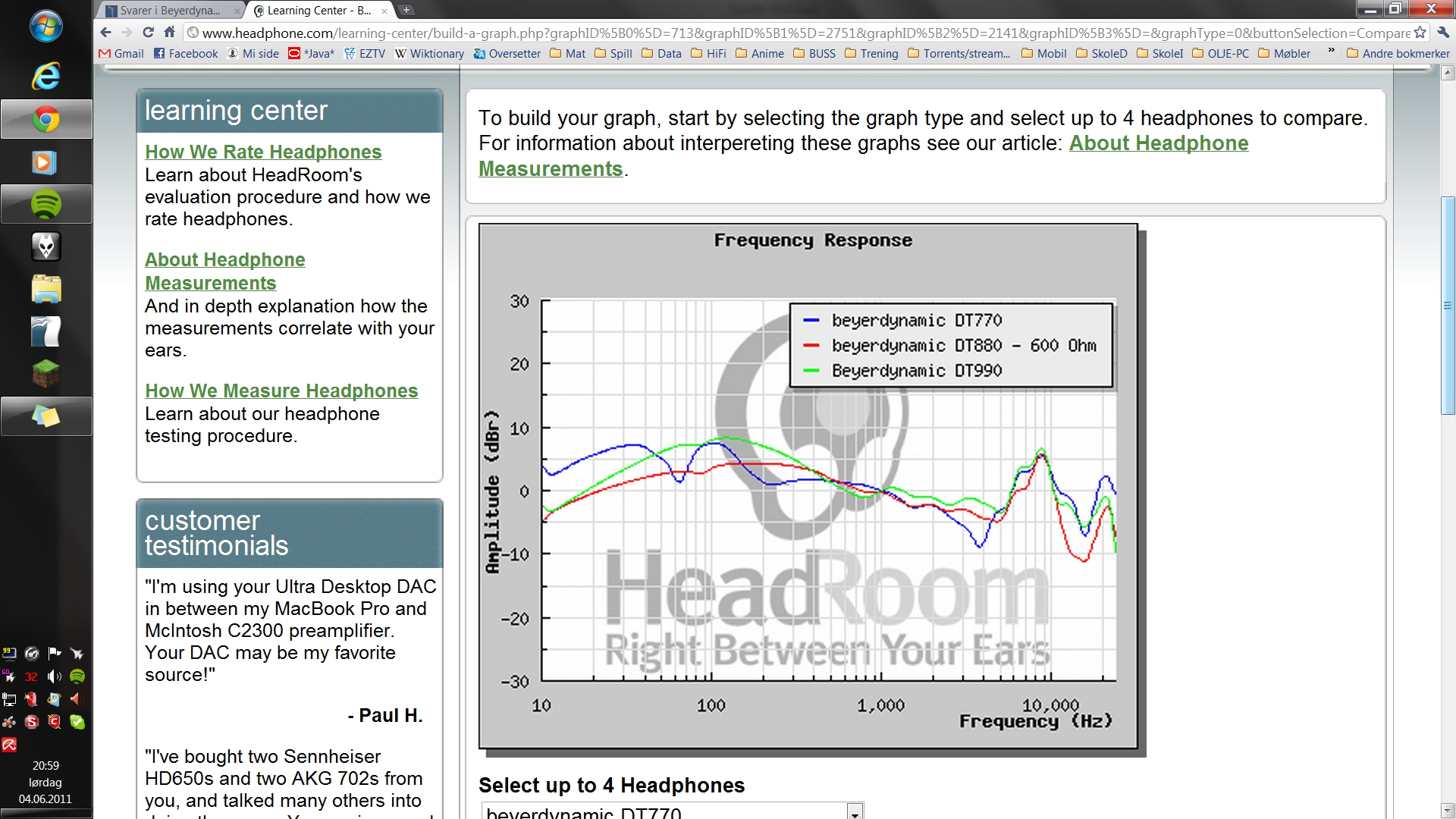Open the Minecraft grass block icon

(x=45, y=373)
